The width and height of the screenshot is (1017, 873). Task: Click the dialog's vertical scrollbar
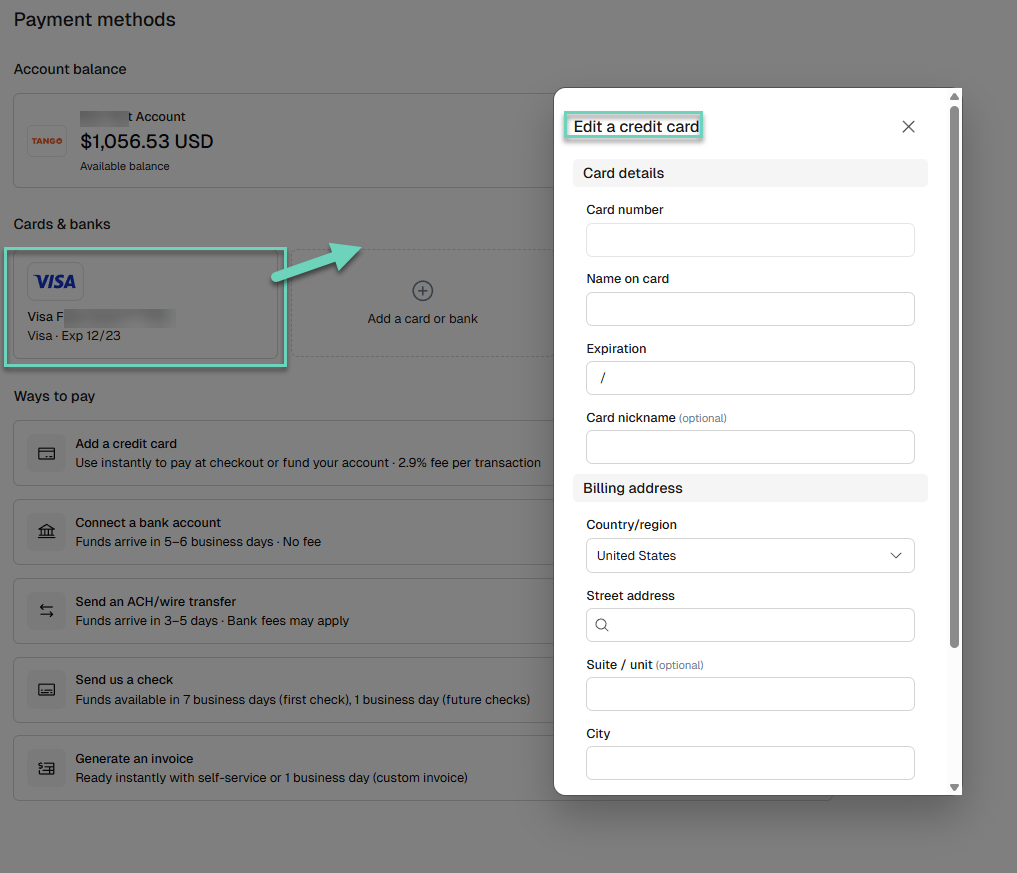pos(954,376)
